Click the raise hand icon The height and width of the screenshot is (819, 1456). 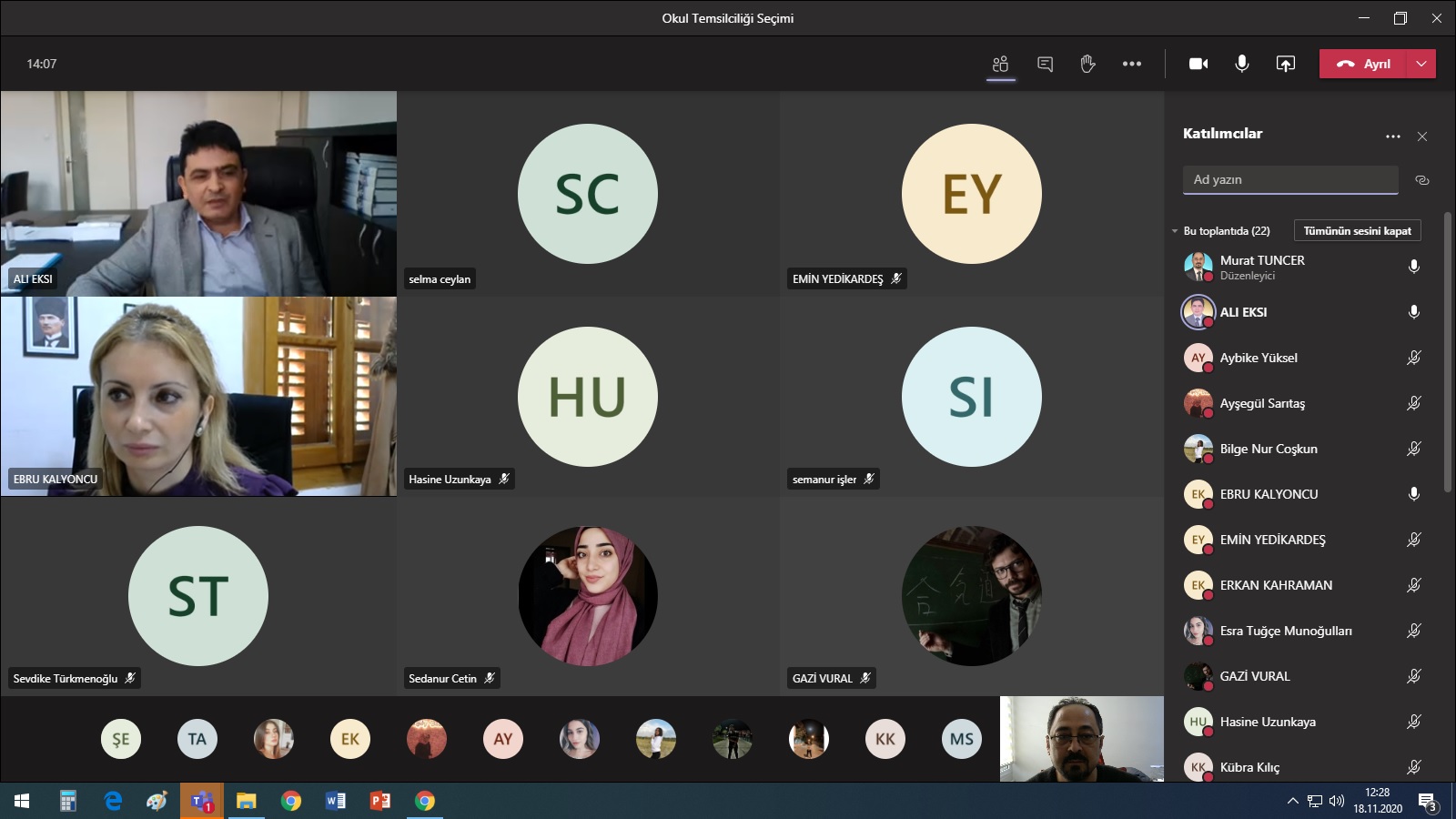(1087, 64)
